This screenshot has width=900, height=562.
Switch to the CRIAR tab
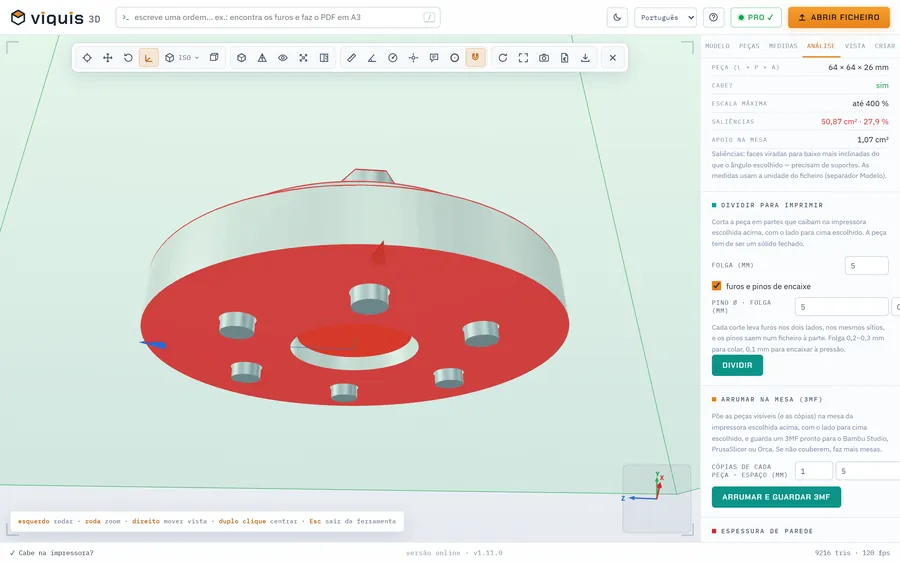coord(885,46)
